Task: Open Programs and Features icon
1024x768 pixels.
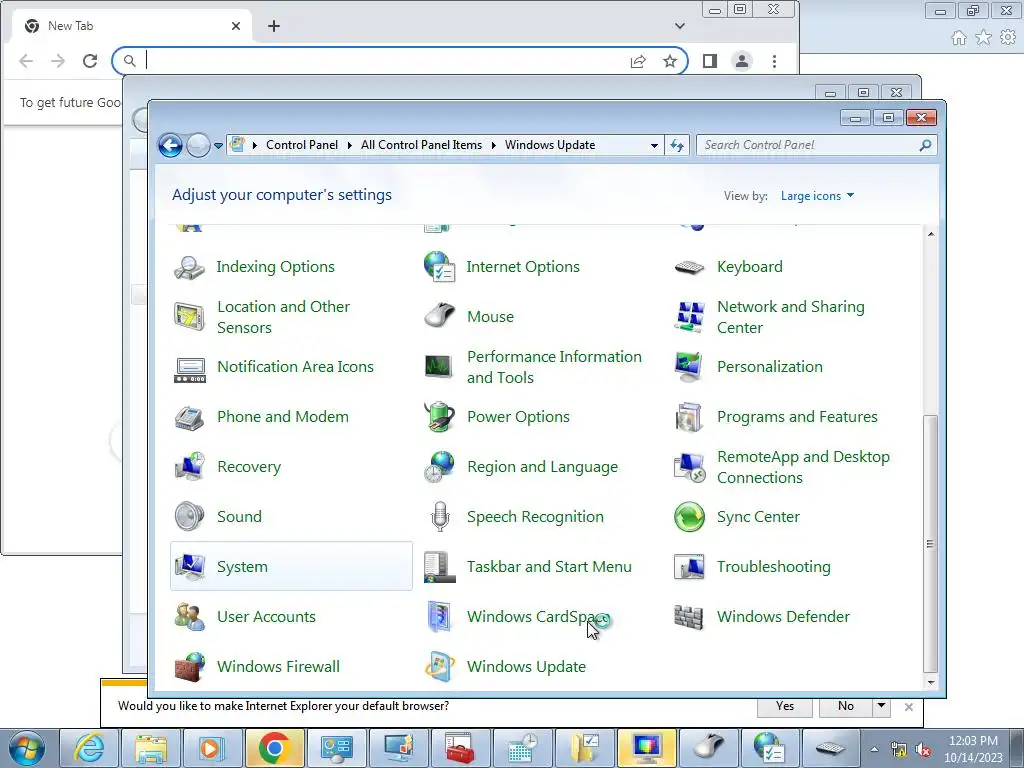Action: pos(690,417)
